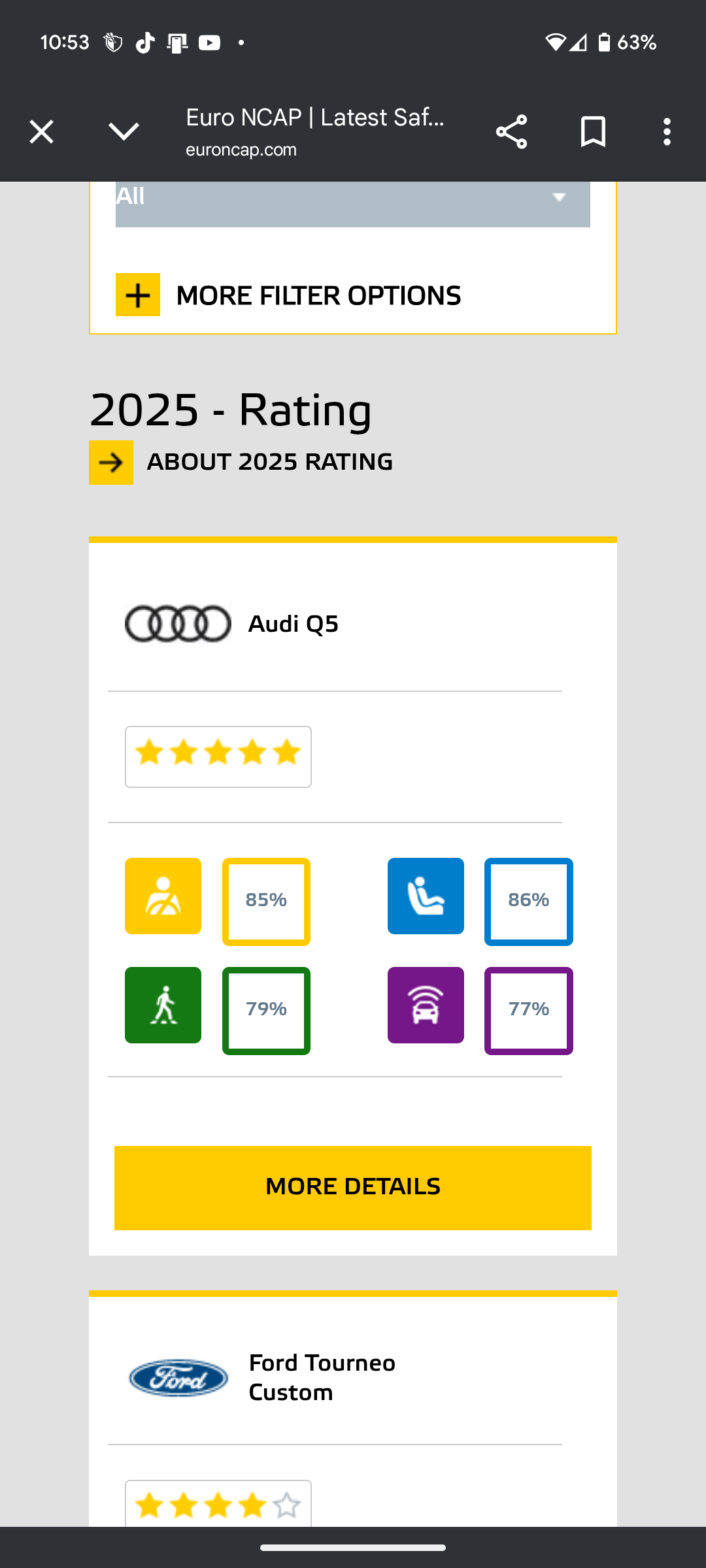Image resolution: width=706 pixels, height=1568 pixels.
Task: Close the browser tab with X
Action: coord(41,132)
